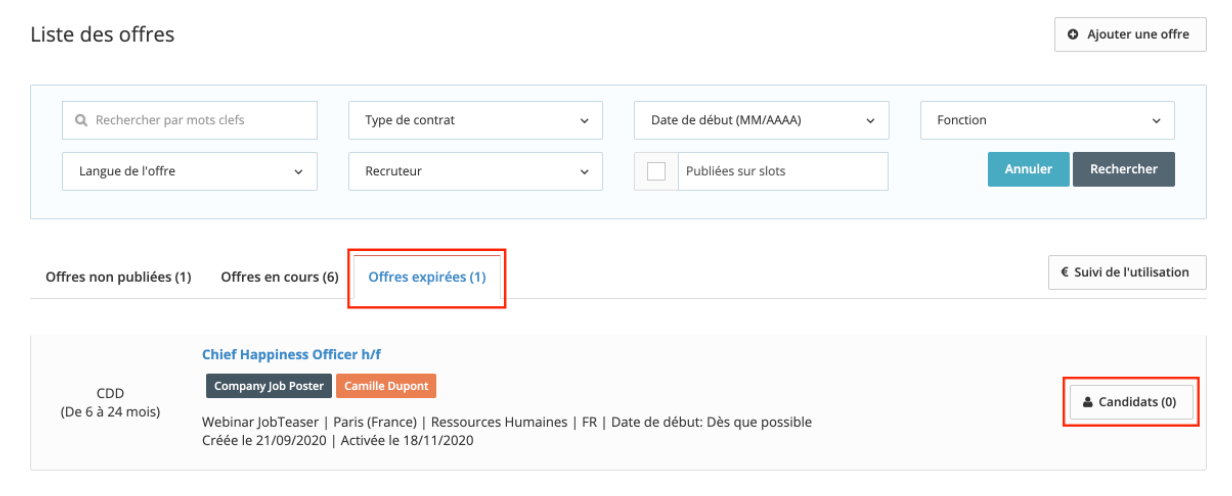
Task: Click the CDD contract type label
Action: [x=110, y=393]
